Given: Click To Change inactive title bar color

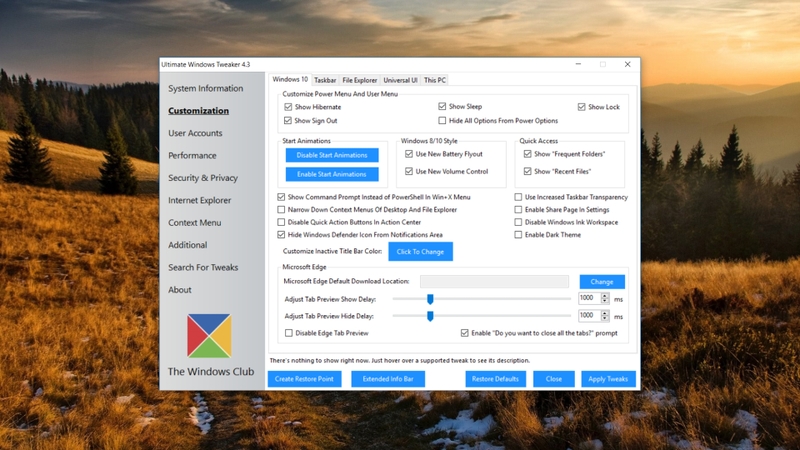Looking at the screenshot, I should coord(420,252).
